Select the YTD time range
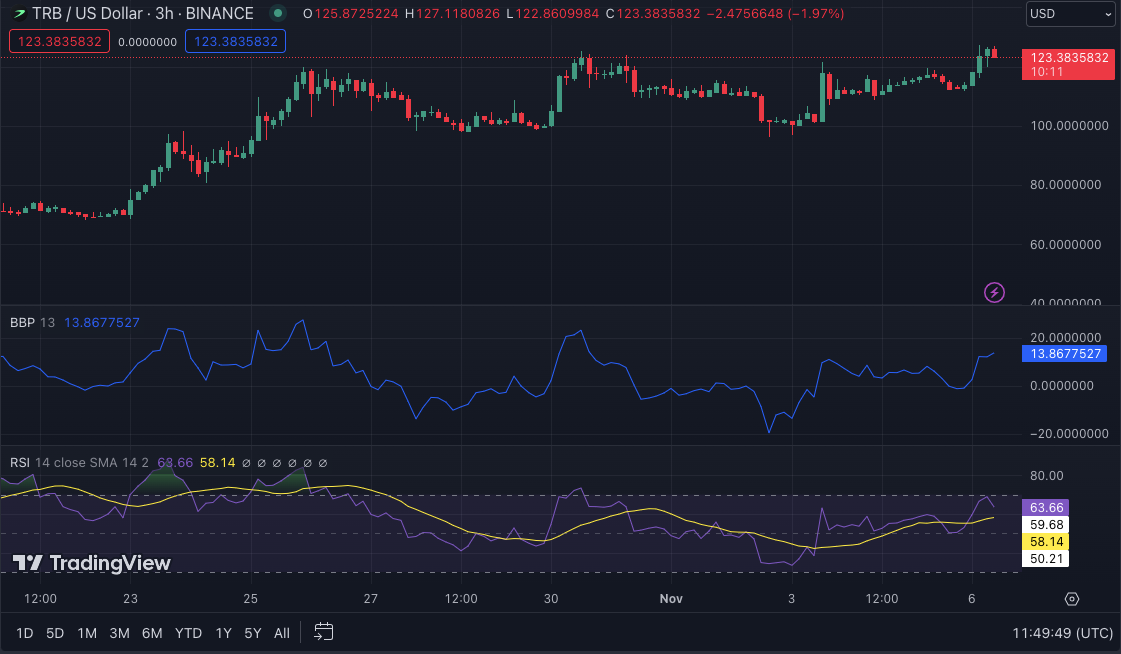 point(188,633)
